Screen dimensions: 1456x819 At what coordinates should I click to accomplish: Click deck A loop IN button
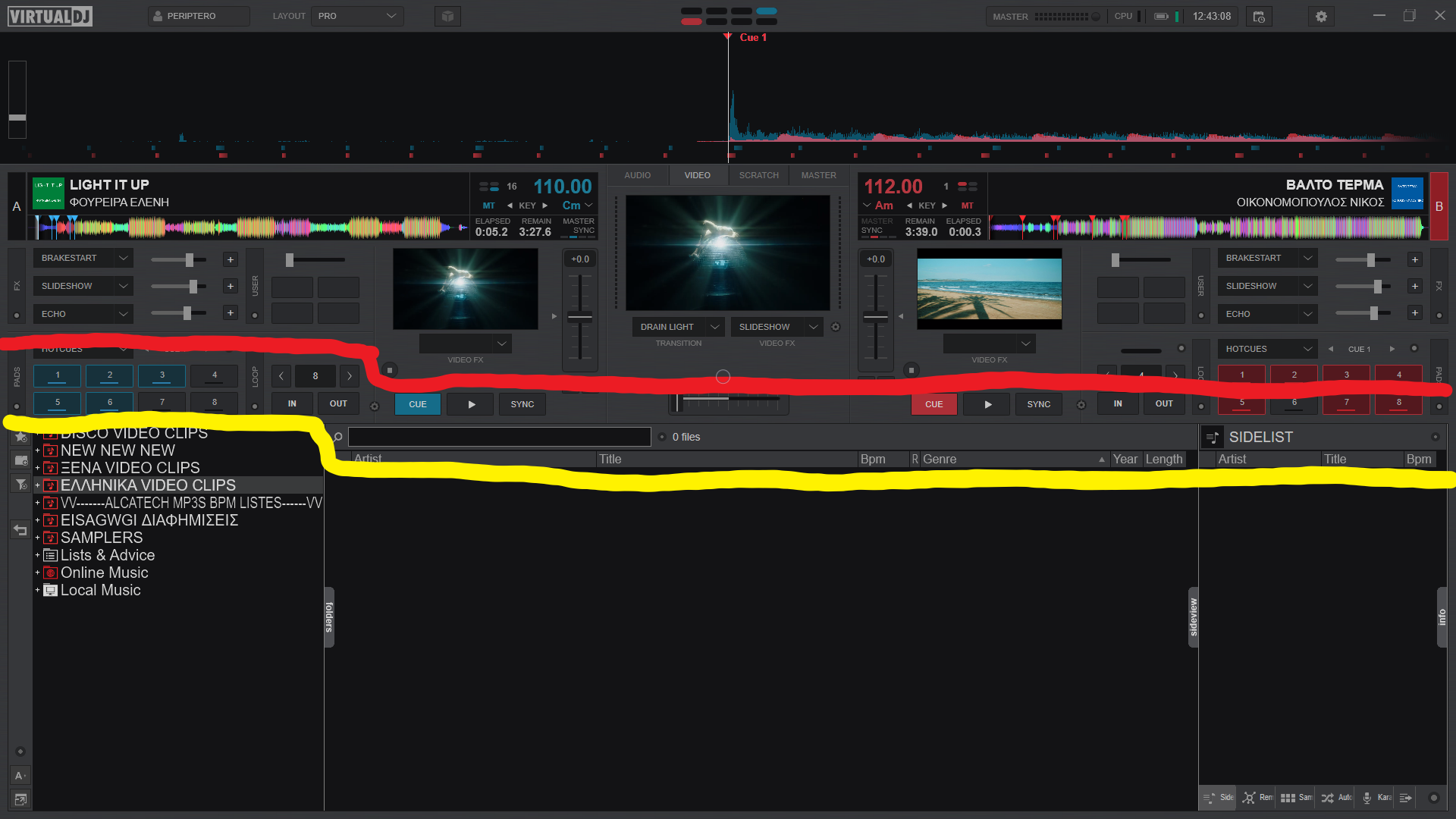point(292,403)
